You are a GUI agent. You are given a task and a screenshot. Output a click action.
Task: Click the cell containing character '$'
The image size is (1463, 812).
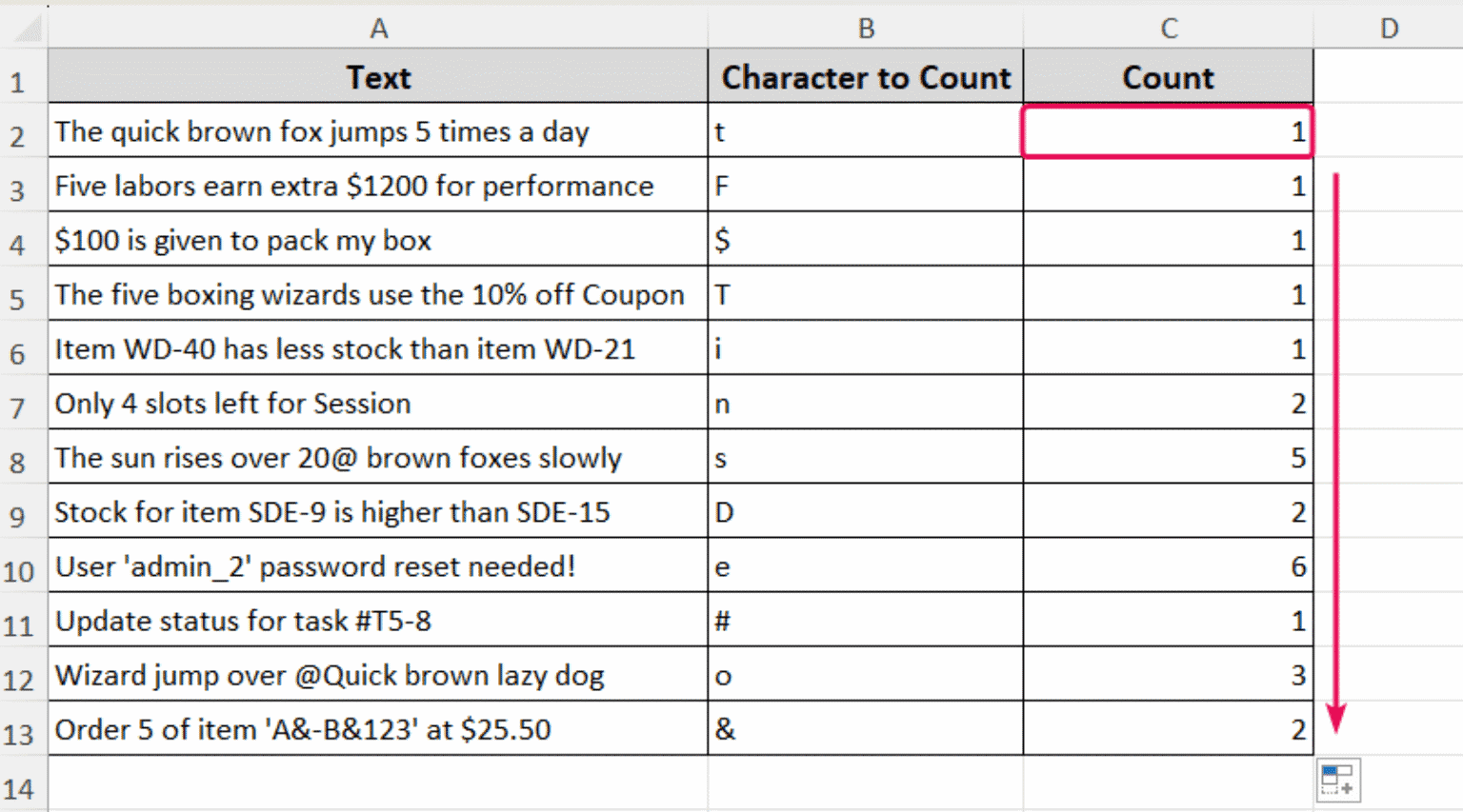click(865, 240)
